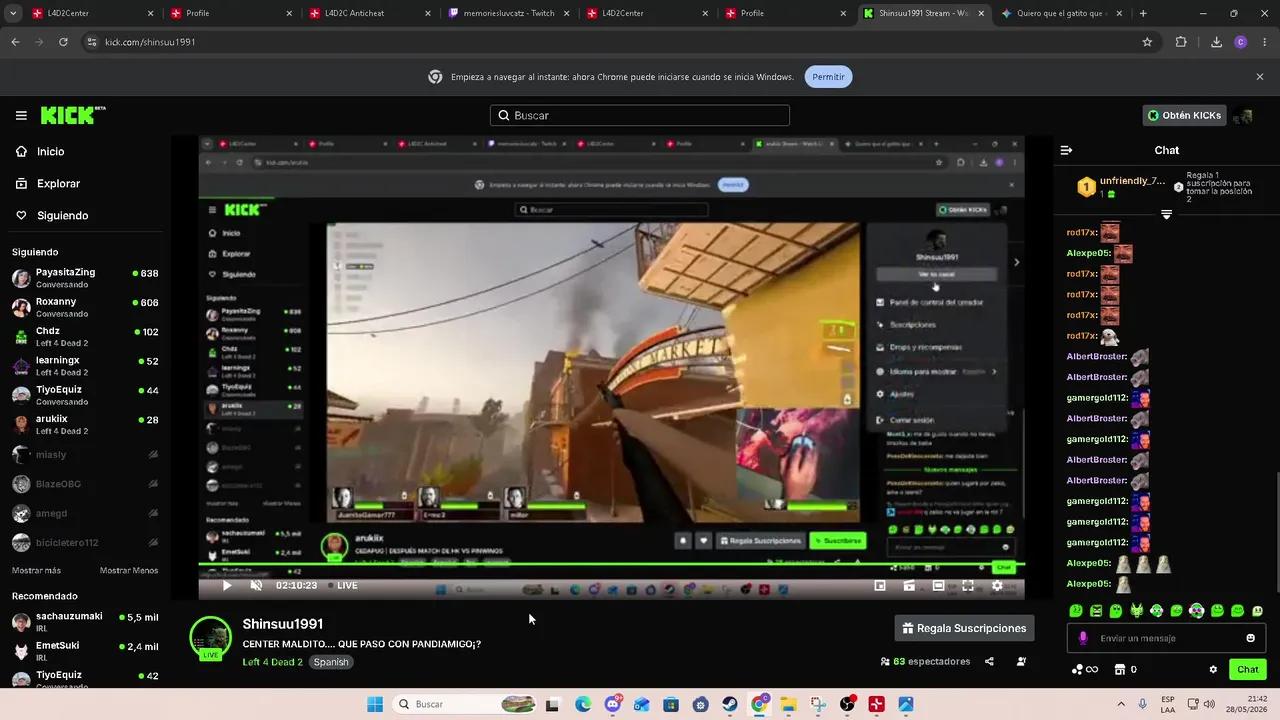Open a new browser tab
The height and width of the screenshot is (720, 1280).
tap(1143, 13)
